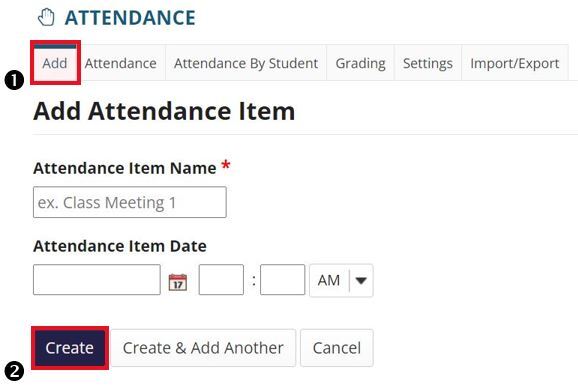The width and height of the screenshot is (578, 387).
Task: Switch to the Add tab
Action: click(x=55, y=63)
